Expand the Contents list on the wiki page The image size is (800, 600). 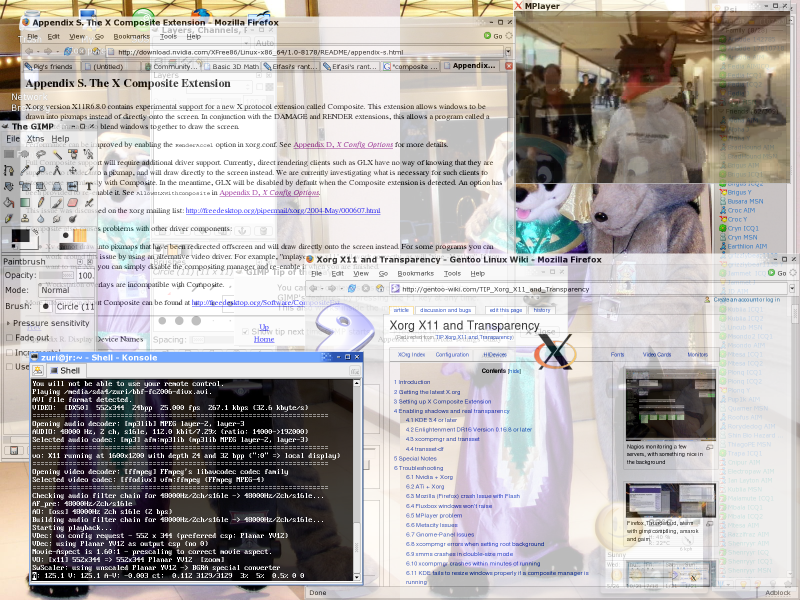click(x=513, y=371)
